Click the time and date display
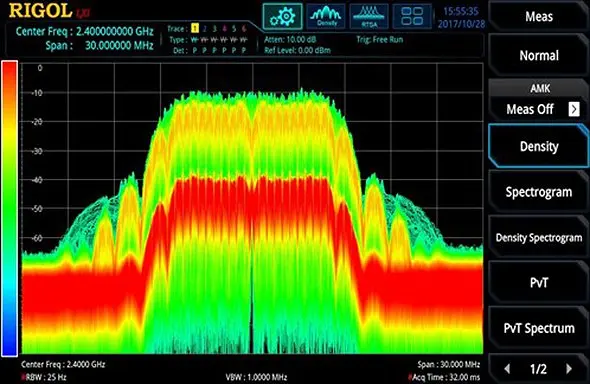590x384 pixels. click(461, 17)
